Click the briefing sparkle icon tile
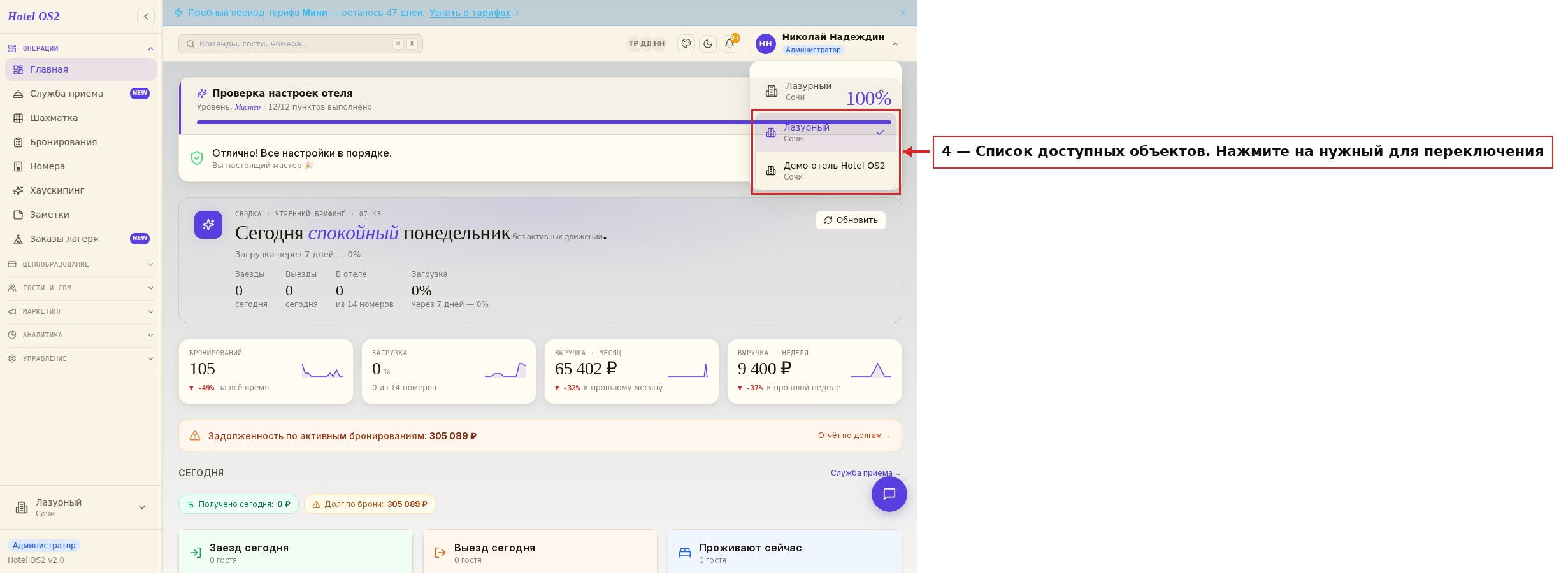Image resolution: width=1568 pixels, height=573 pixels. point(208,225)
